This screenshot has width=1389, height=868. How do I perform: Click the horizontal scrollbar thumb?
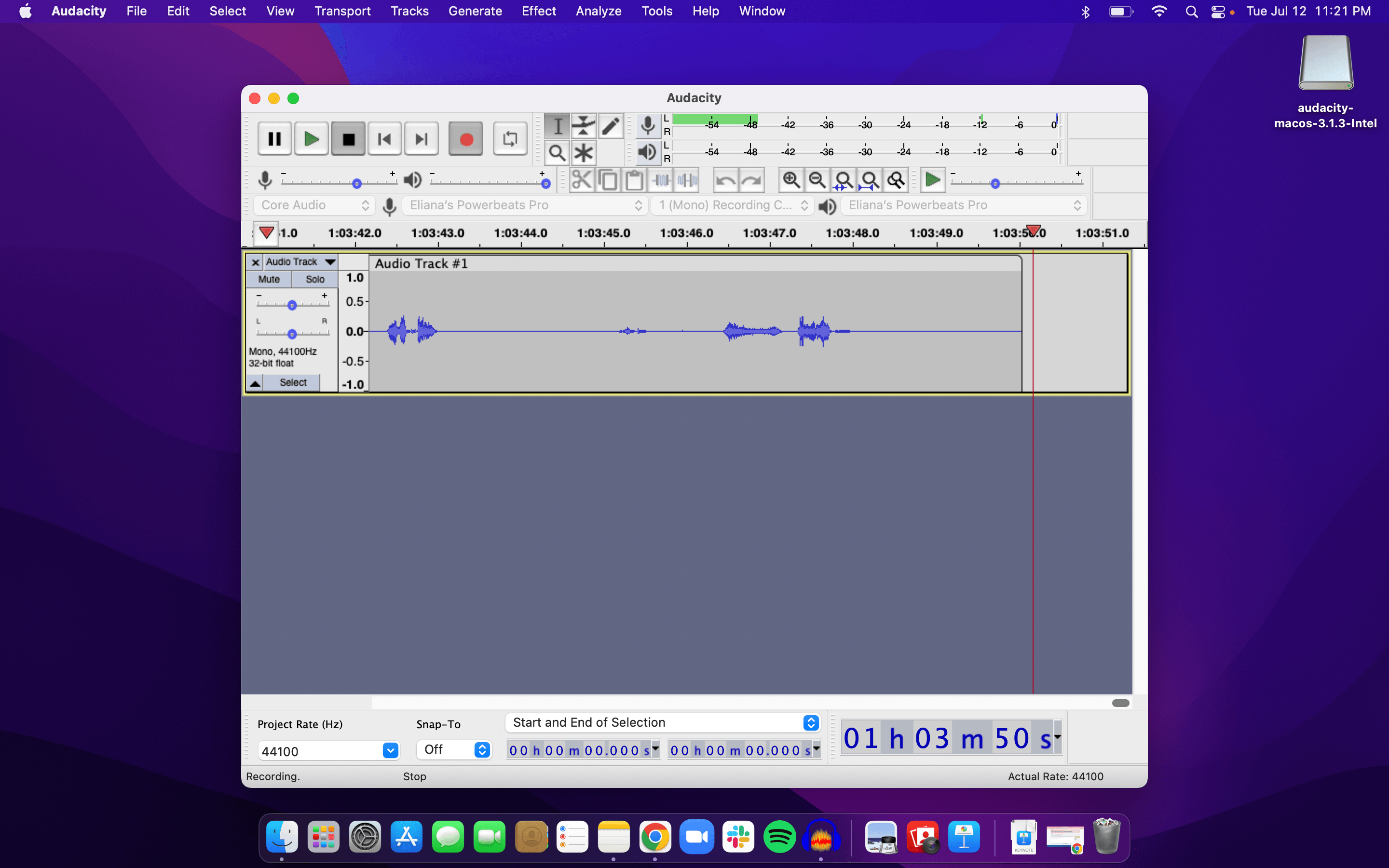tap(1120, 703)
